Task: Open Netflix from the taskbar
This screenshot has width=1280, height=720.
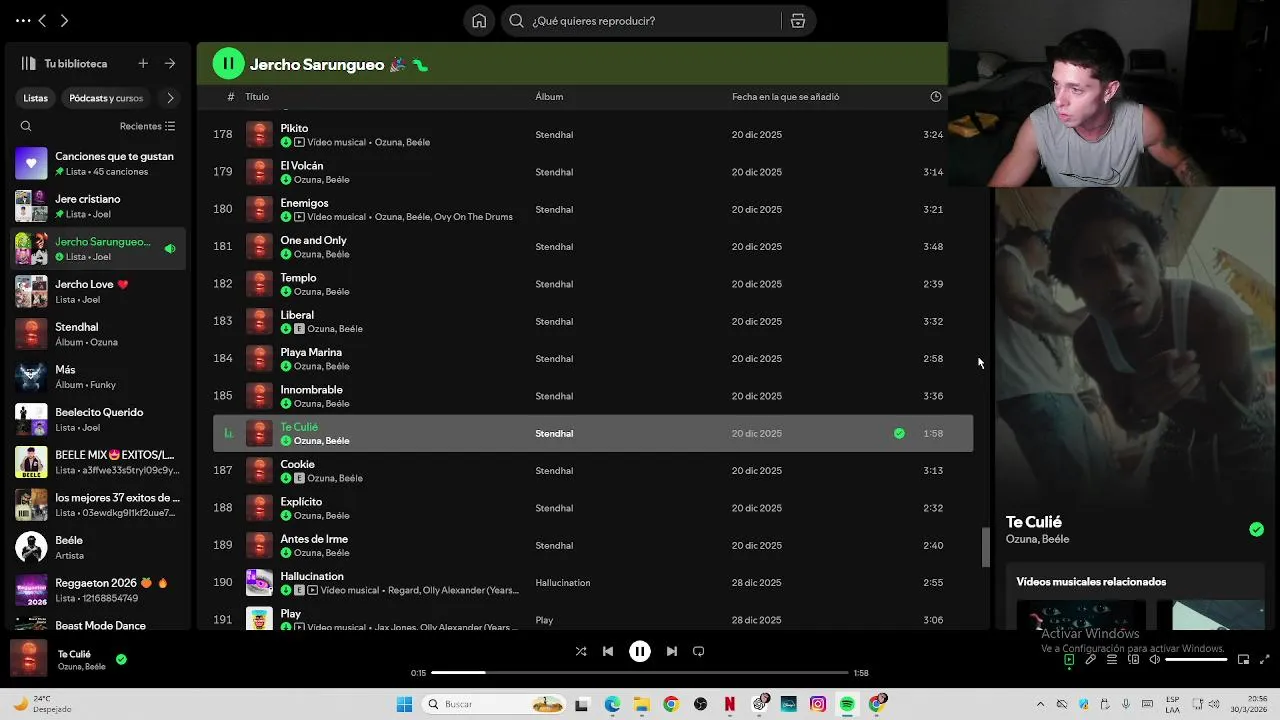Action: 730,704
